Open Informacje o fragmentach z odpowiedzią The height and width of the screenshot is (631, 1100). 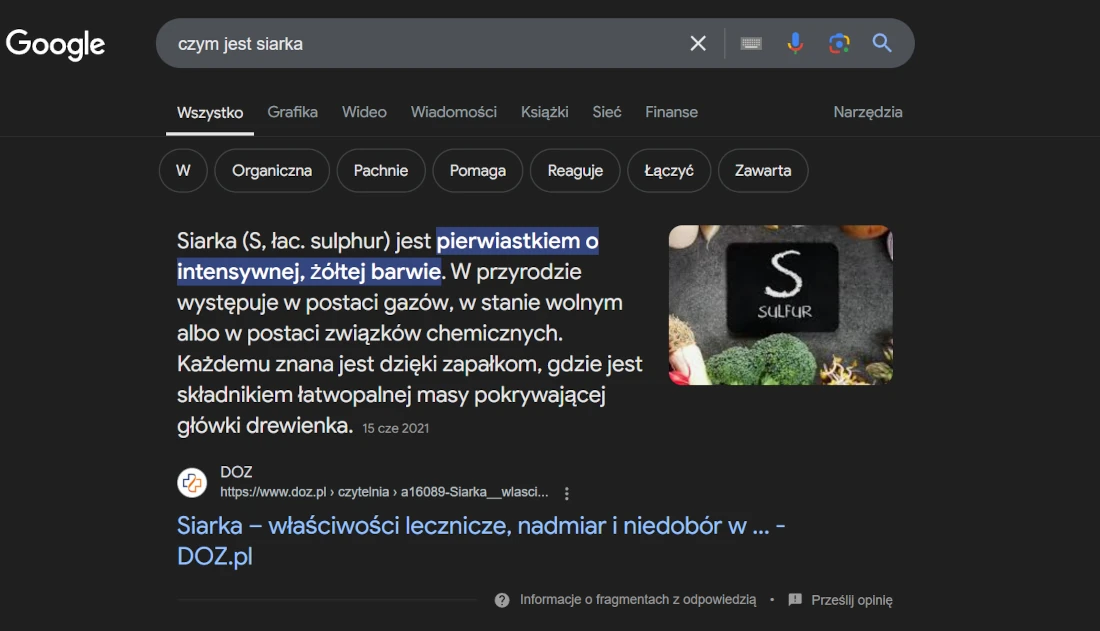tap(638, 600)
